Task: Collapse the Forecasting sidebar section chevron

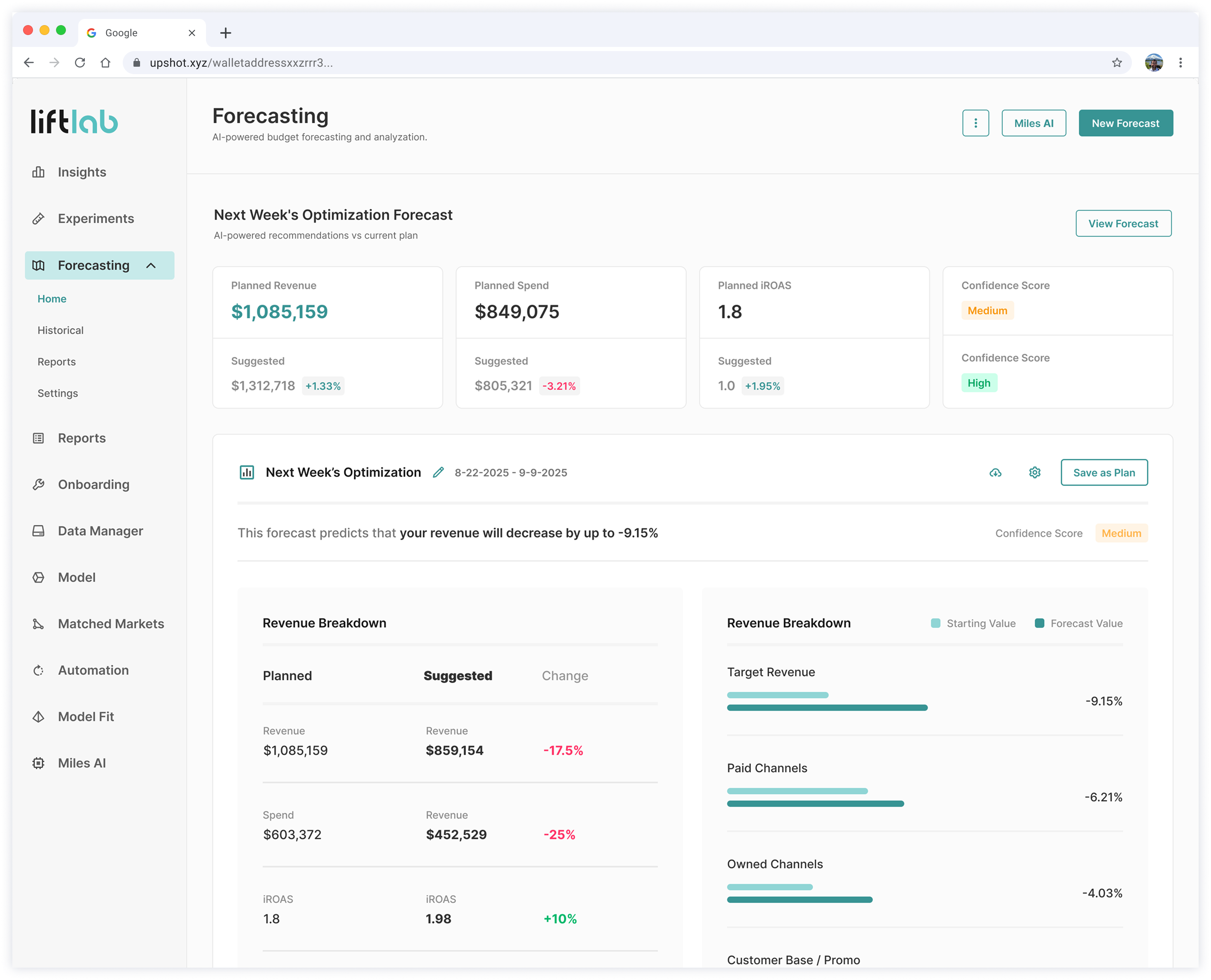Action: click(151, 265)
